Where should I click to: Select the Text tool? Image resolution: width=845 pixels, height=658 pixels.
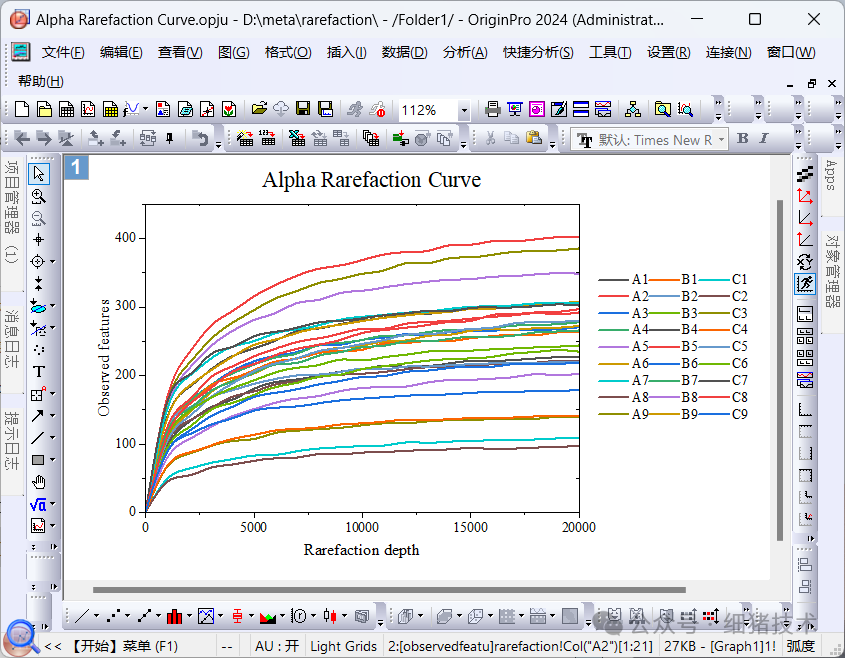[x=38, y=372]
